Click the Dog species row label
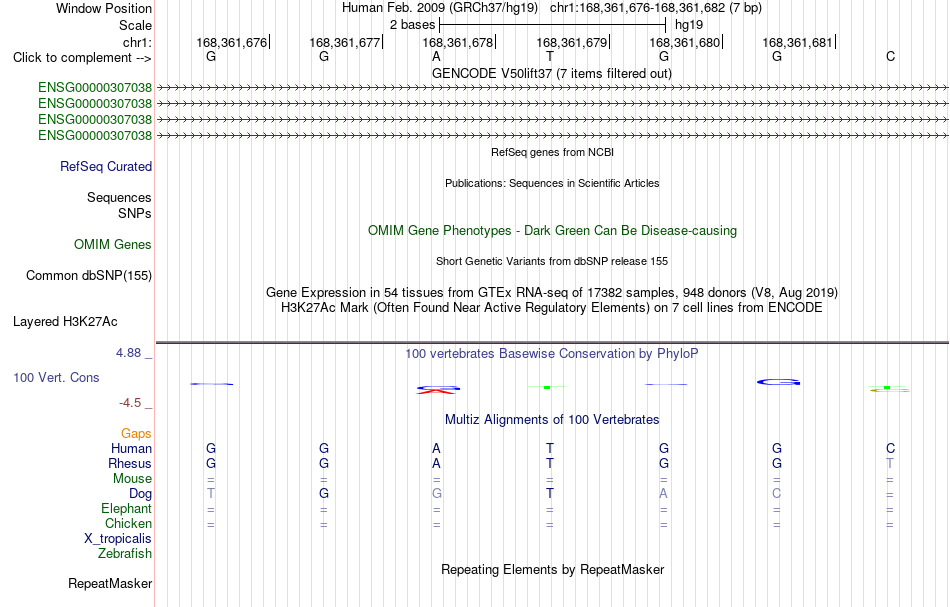Image resolution: width=950 pixels, height=607 pixels. (x=141, y=494)
